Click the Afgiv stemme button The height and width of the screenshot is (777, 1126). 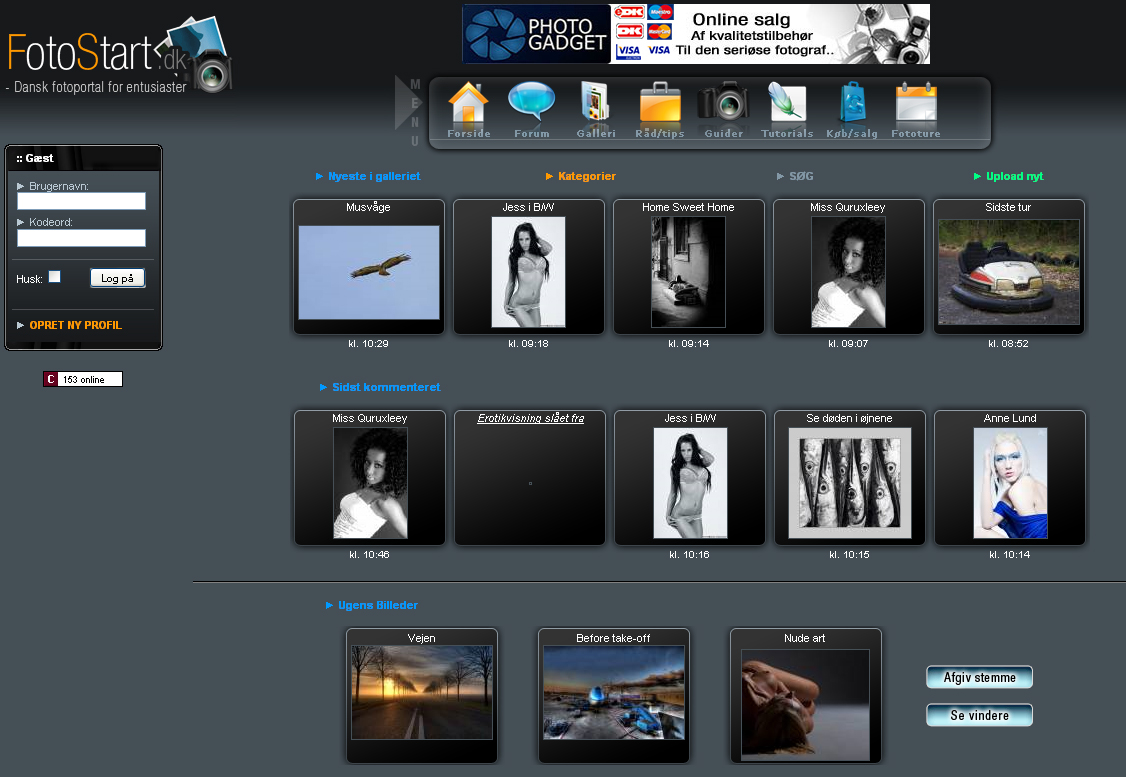979,678
